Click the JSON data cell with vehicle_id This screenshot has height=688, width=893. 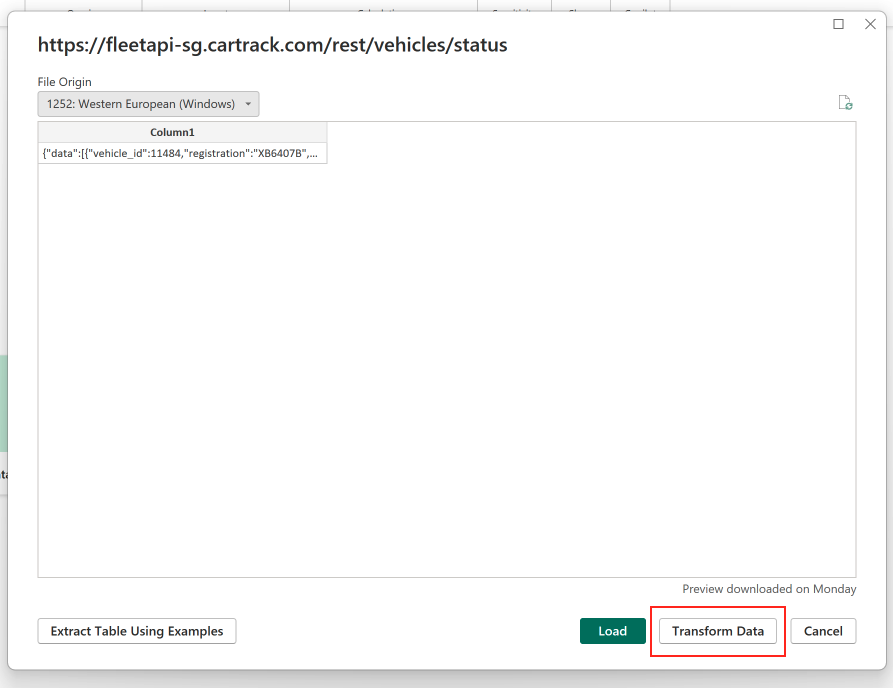[182, 153]
